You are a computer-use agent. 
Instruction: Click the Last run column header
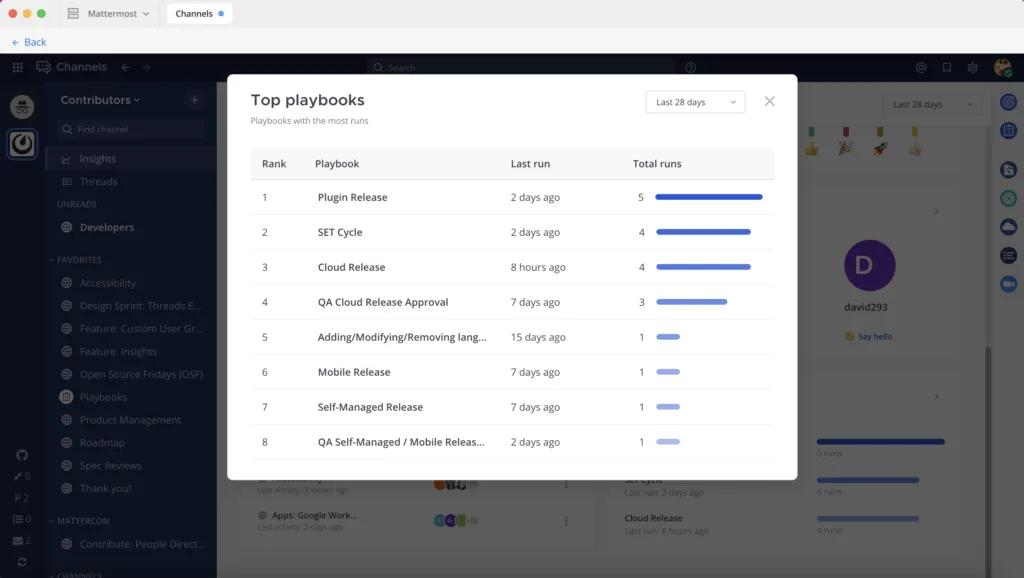tap(530, 164)
